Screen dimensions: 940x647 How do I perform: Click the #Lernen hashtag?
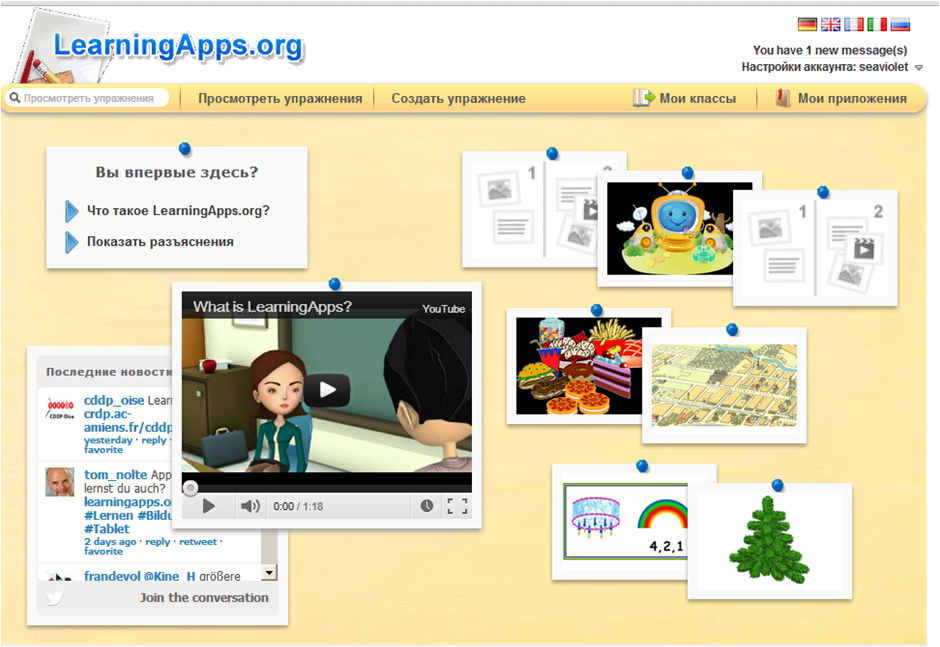pos(109,516)
